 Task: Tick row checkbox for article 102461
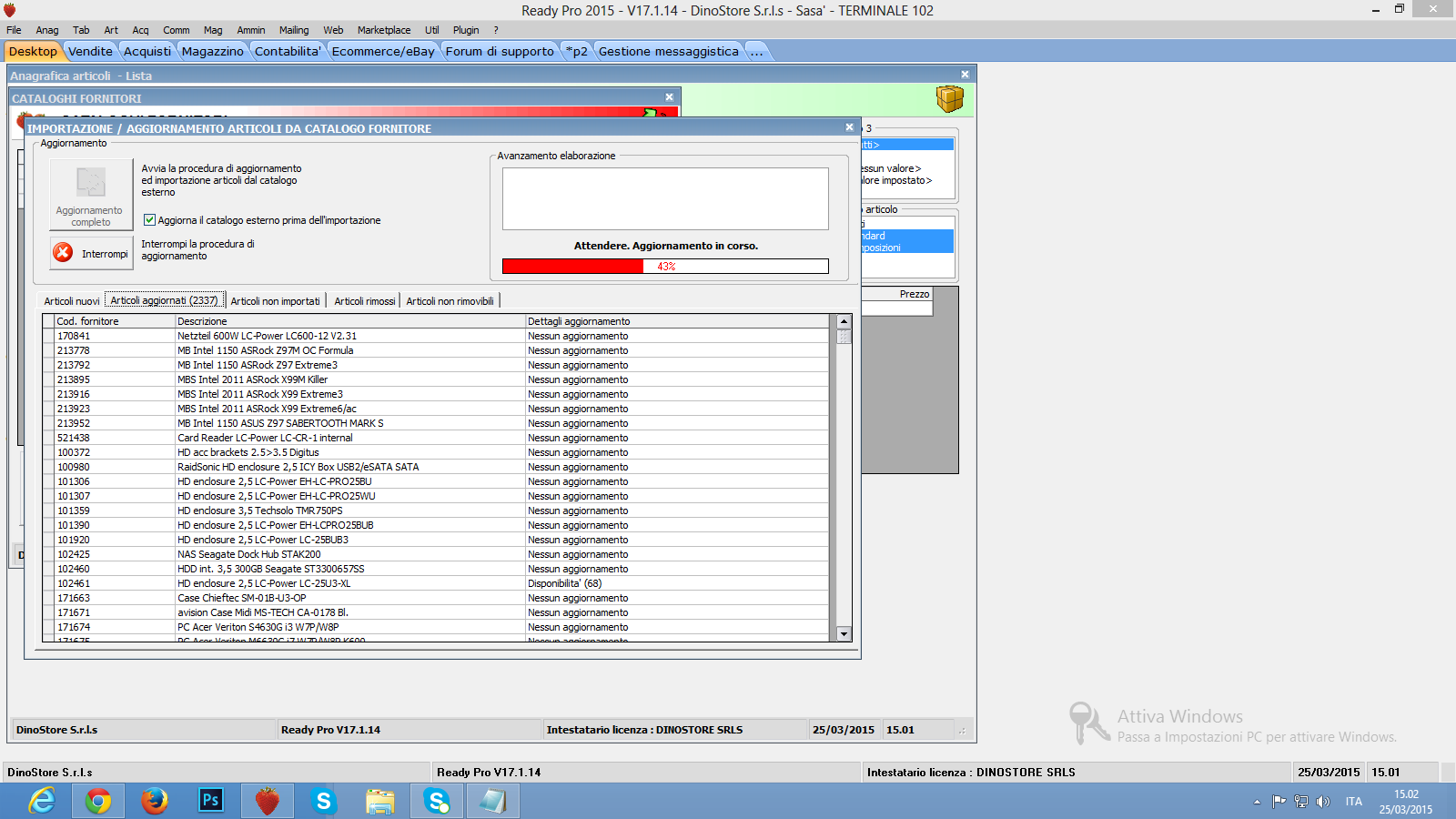click(48, 583)
